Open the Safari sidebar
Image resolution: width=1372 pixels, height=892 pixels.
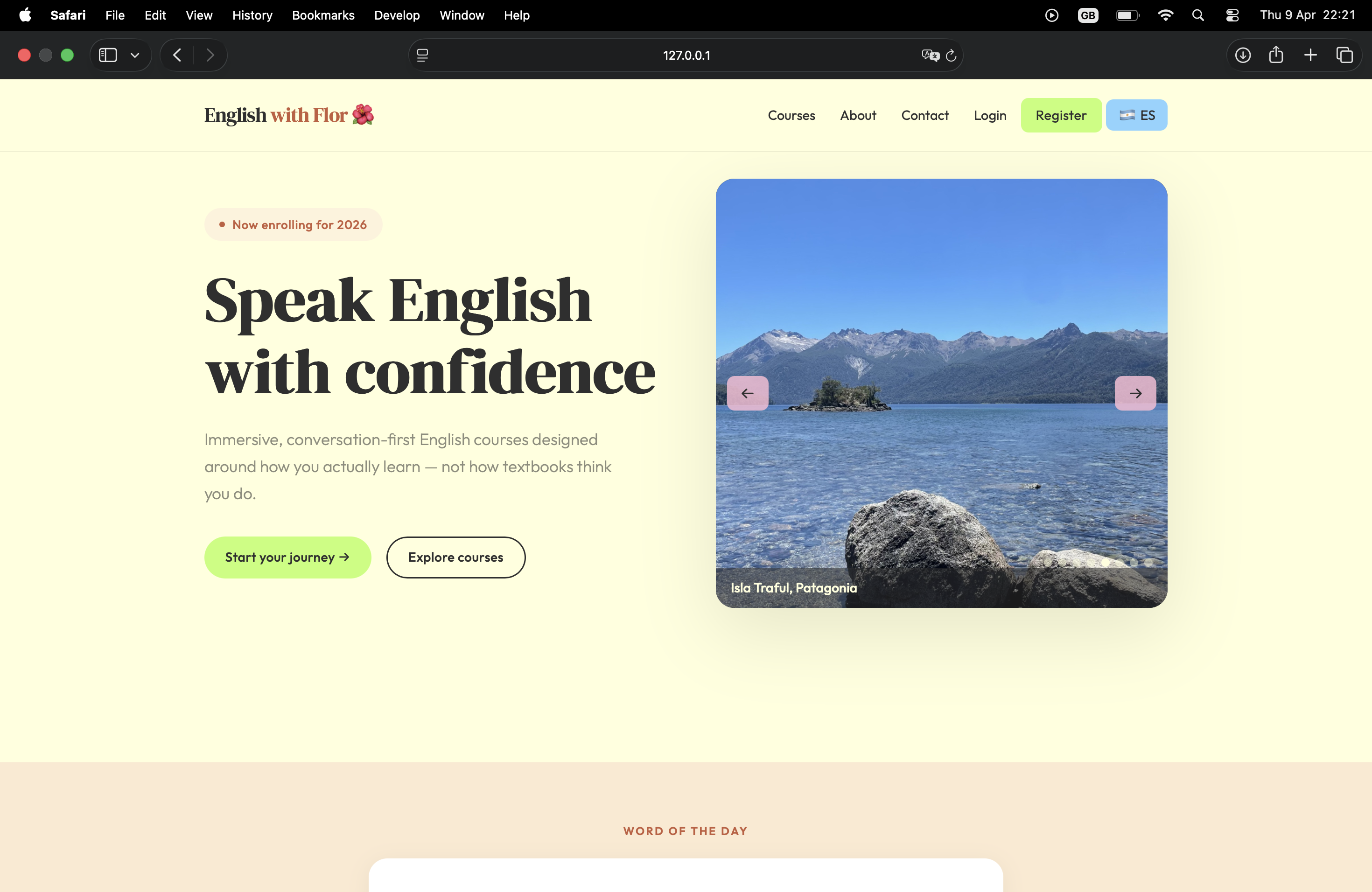click(x=107, y=55)
